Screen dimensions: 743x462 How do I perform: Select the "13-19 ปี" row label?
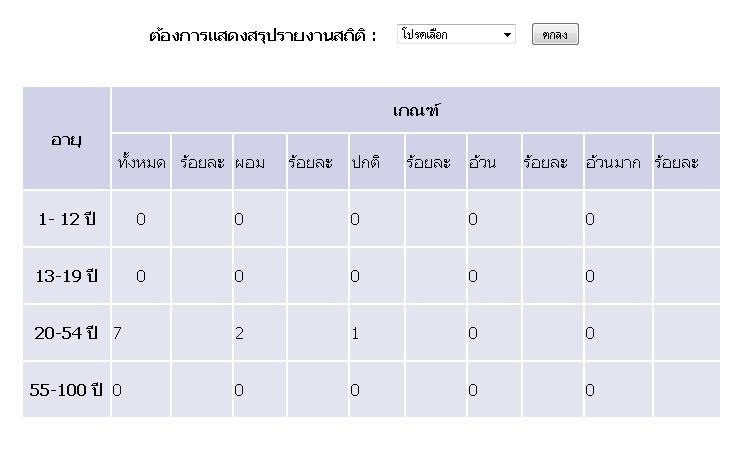tap(66, 277)
